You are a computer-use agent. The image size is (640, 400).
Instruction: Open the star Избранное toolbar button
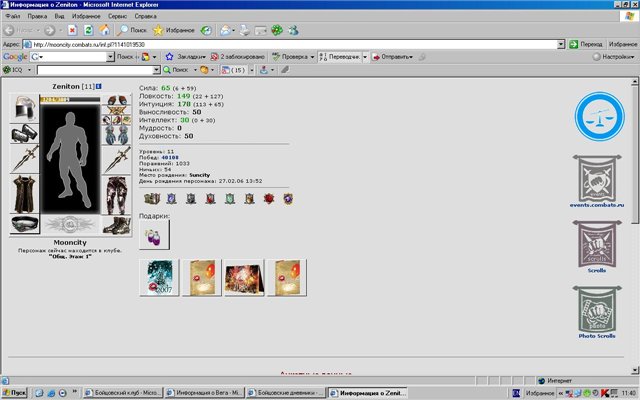(174, 30)
